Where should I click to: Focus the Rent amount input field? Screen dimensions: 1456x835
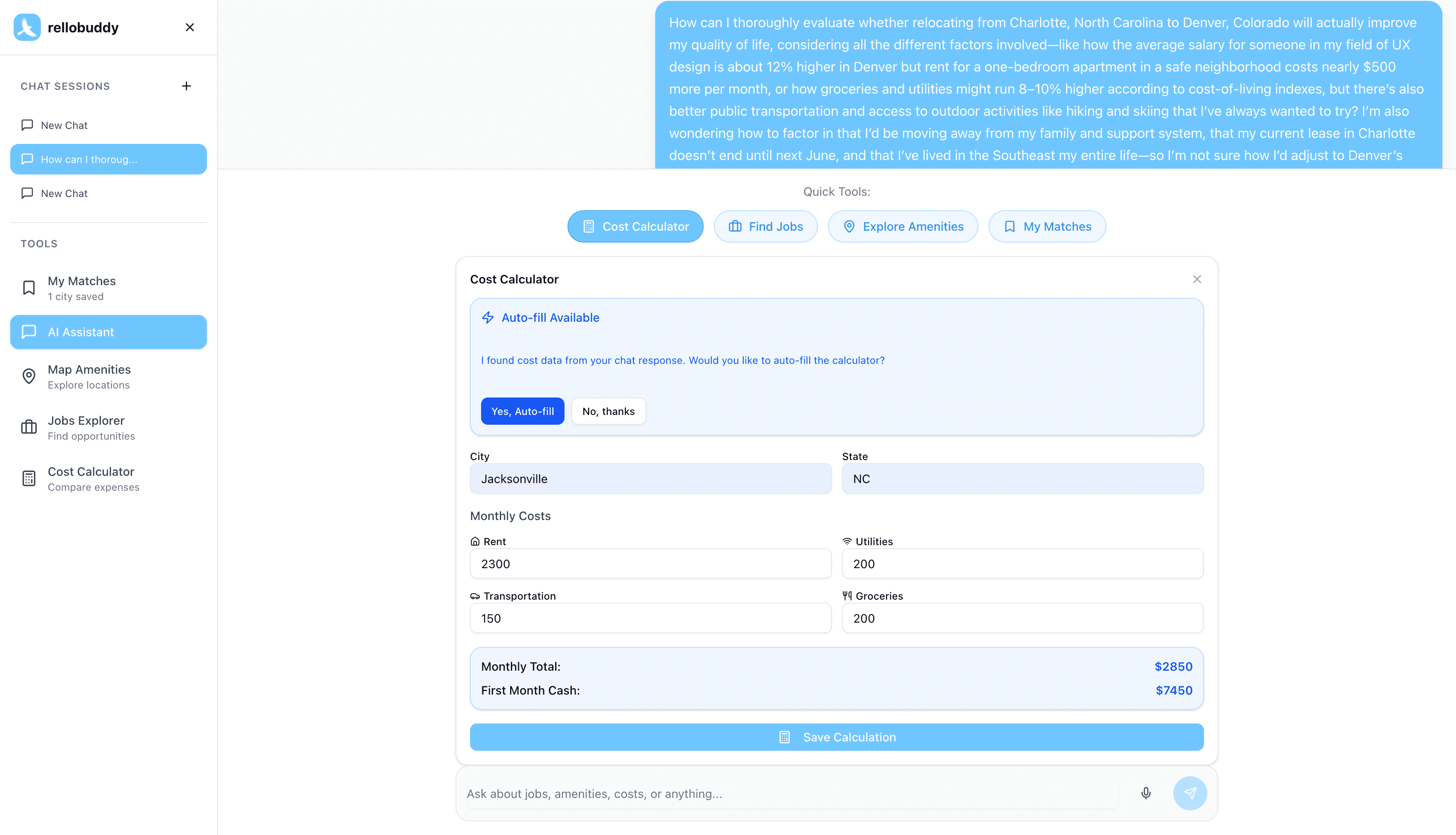point(650,564)
